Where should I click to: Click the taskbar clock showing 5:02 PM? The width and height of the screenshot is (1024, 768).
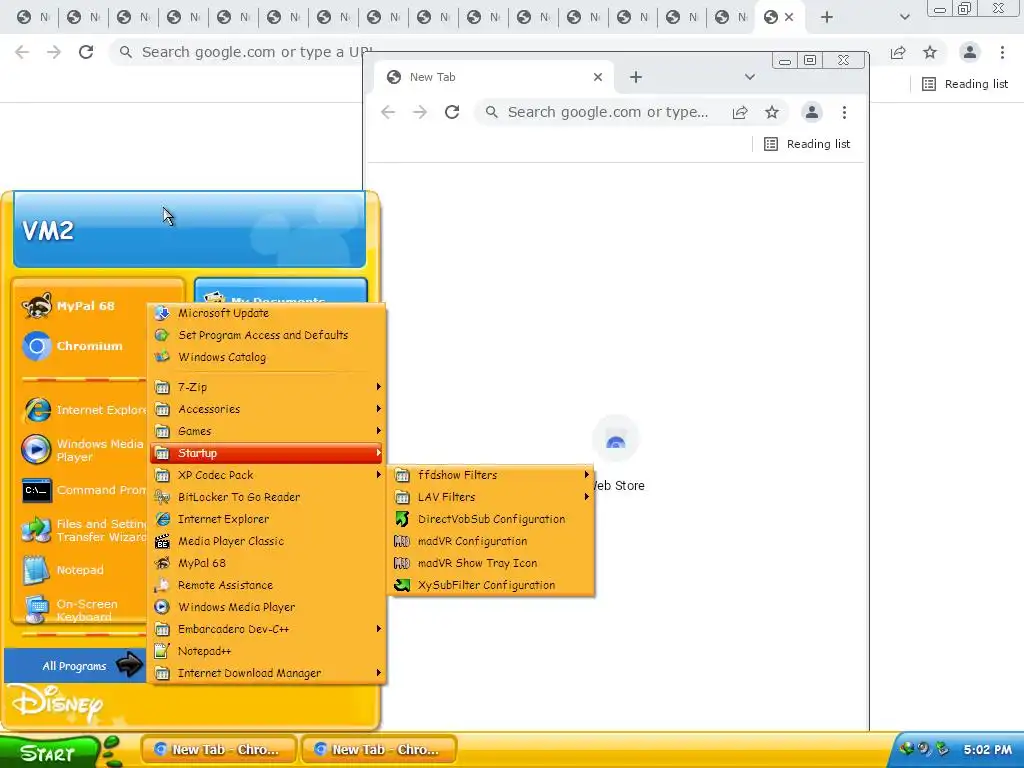(987, 750)
